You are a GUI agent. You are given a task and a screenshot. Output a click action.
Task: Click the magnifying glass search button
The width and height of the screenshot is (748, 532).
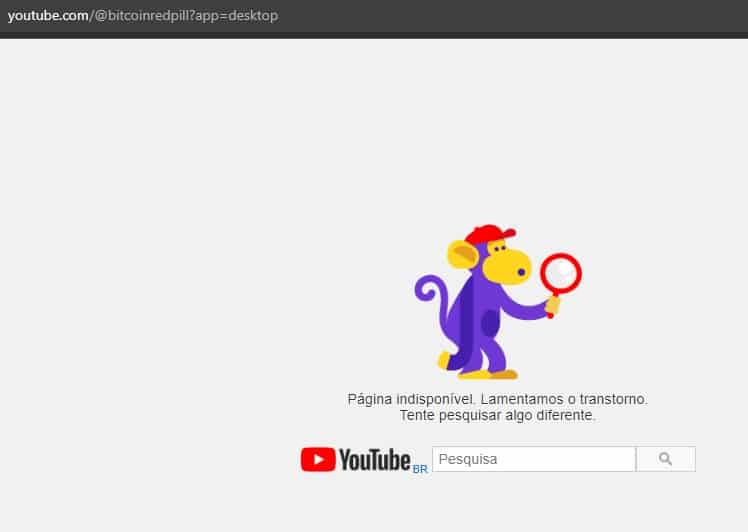[666, 459]
